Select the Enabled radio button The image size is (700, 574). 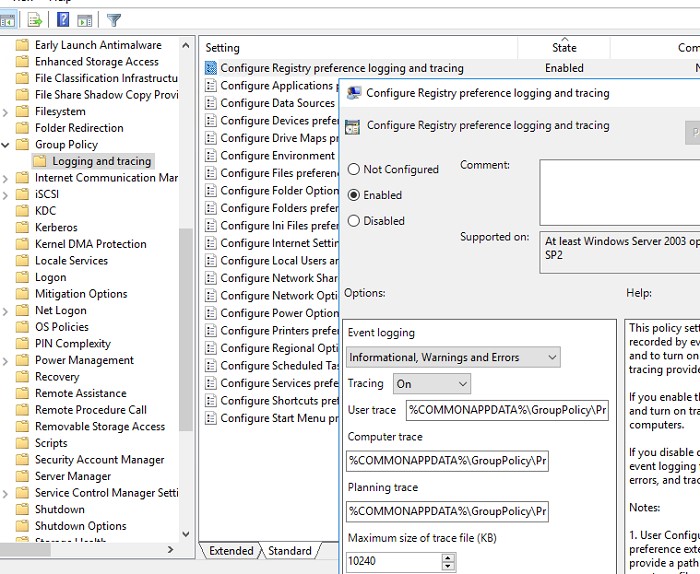coord(354,195)
